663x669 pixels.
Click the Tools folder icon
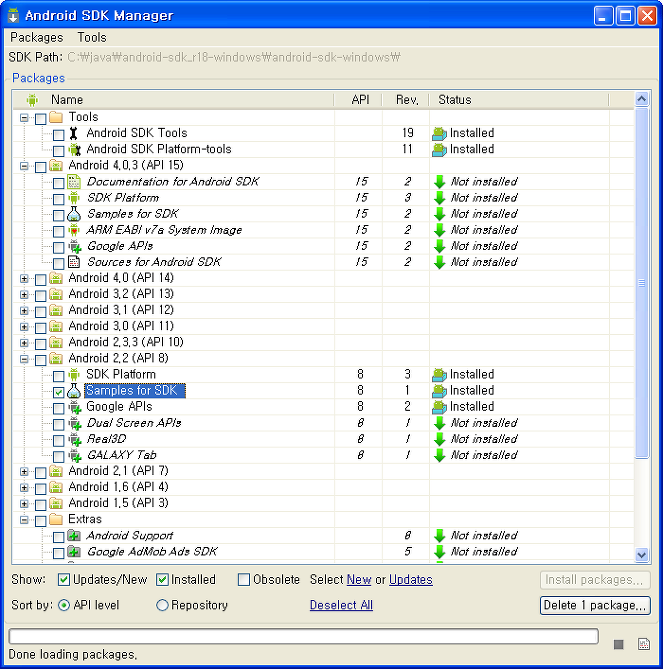coord(56,117)
